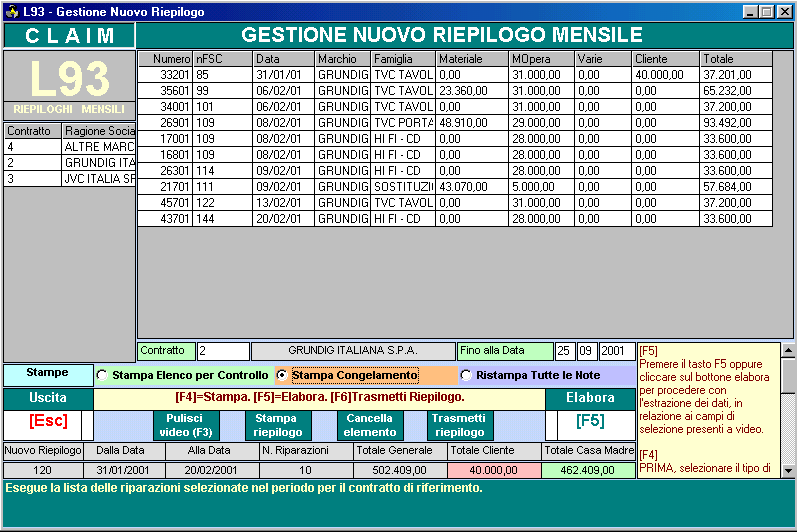Click the MOpera column header

point(541,59)
